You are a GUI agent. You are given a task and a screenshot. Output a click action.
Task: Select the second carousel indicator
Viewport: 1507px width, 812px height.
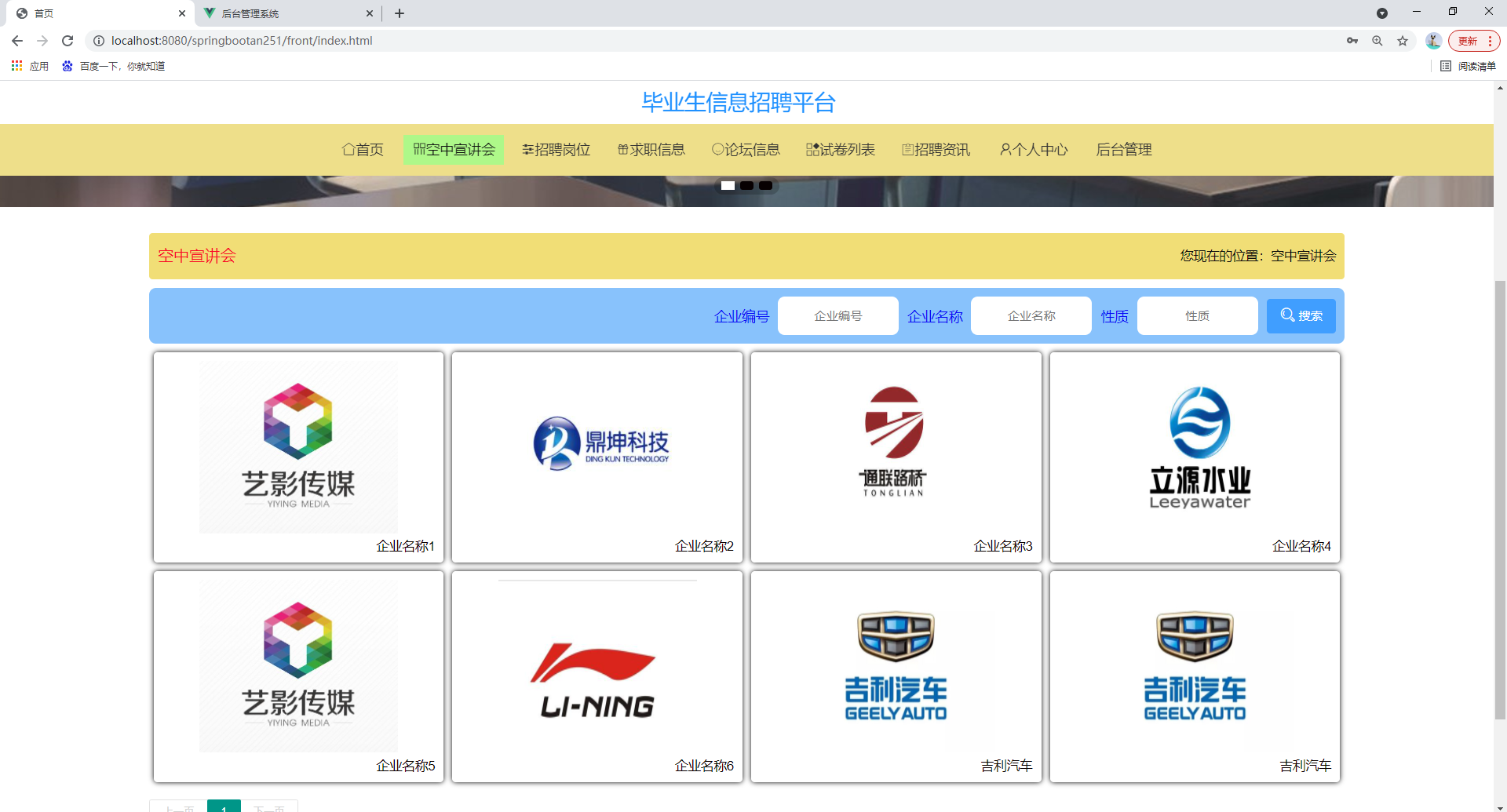pos(746,186)
